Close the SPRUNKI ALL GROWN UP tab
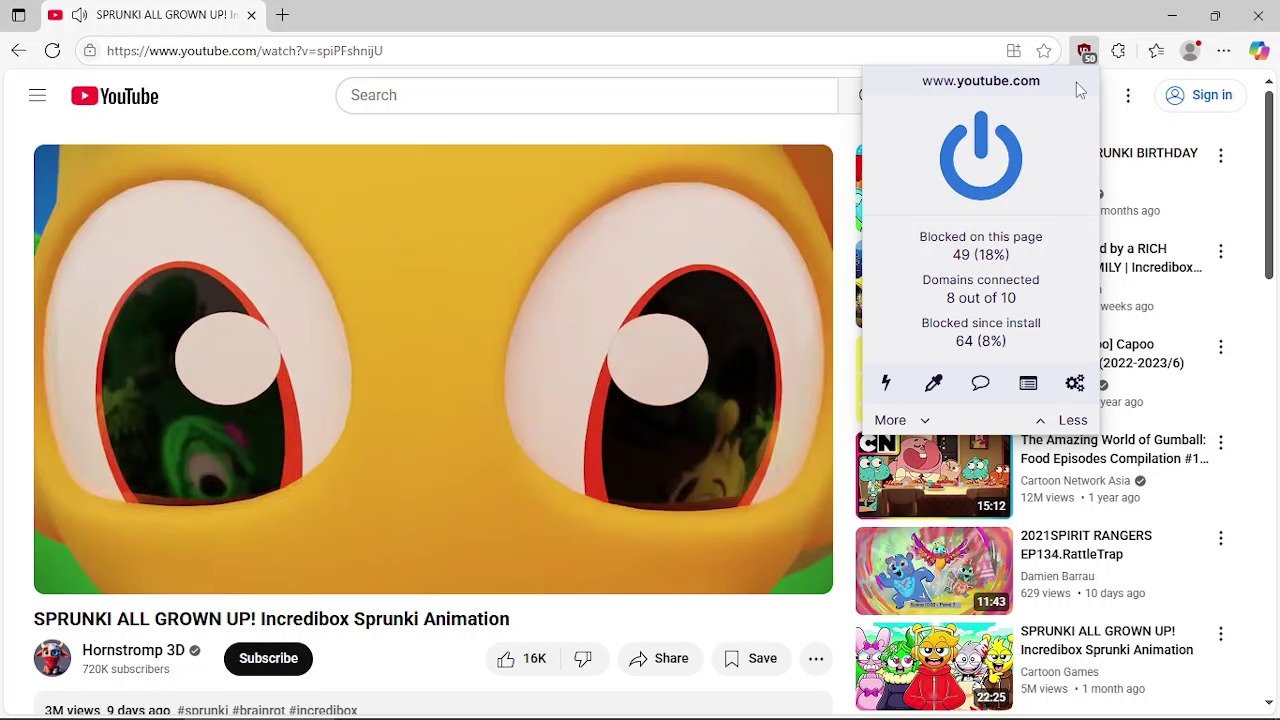The height and width of the screenshot is (720, 1280). (x=251, y=15)
